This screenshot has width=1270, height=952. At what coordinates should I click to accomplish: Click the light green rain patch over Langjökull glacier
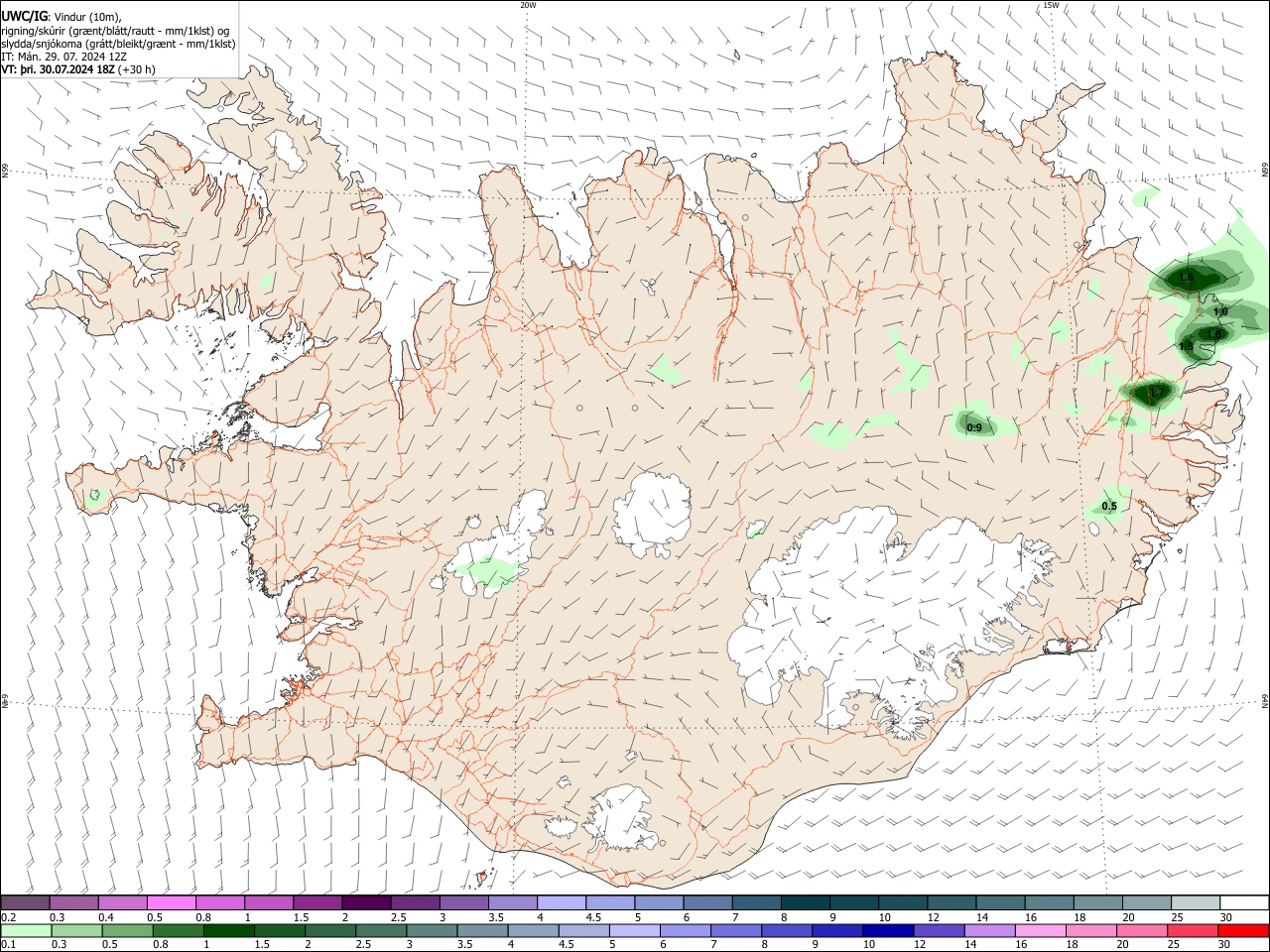pyautogui.click(x=489, y=571)
